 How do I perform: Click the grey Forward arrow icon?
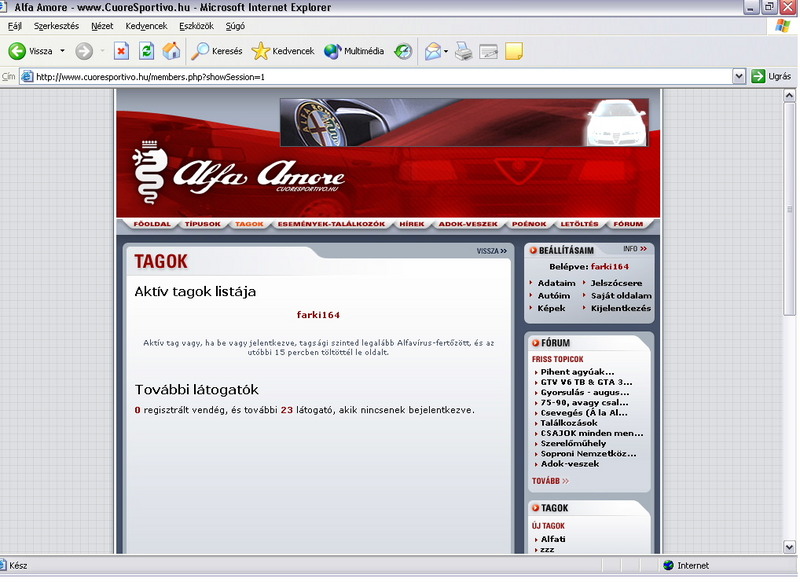[84, 51]
